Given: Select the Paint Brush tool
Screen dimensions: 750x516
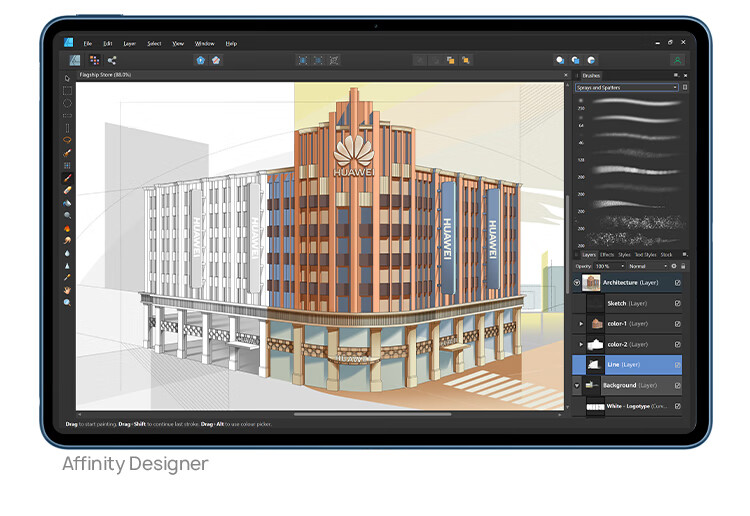Looking at the screenshot, I should [x=67, y=178].
